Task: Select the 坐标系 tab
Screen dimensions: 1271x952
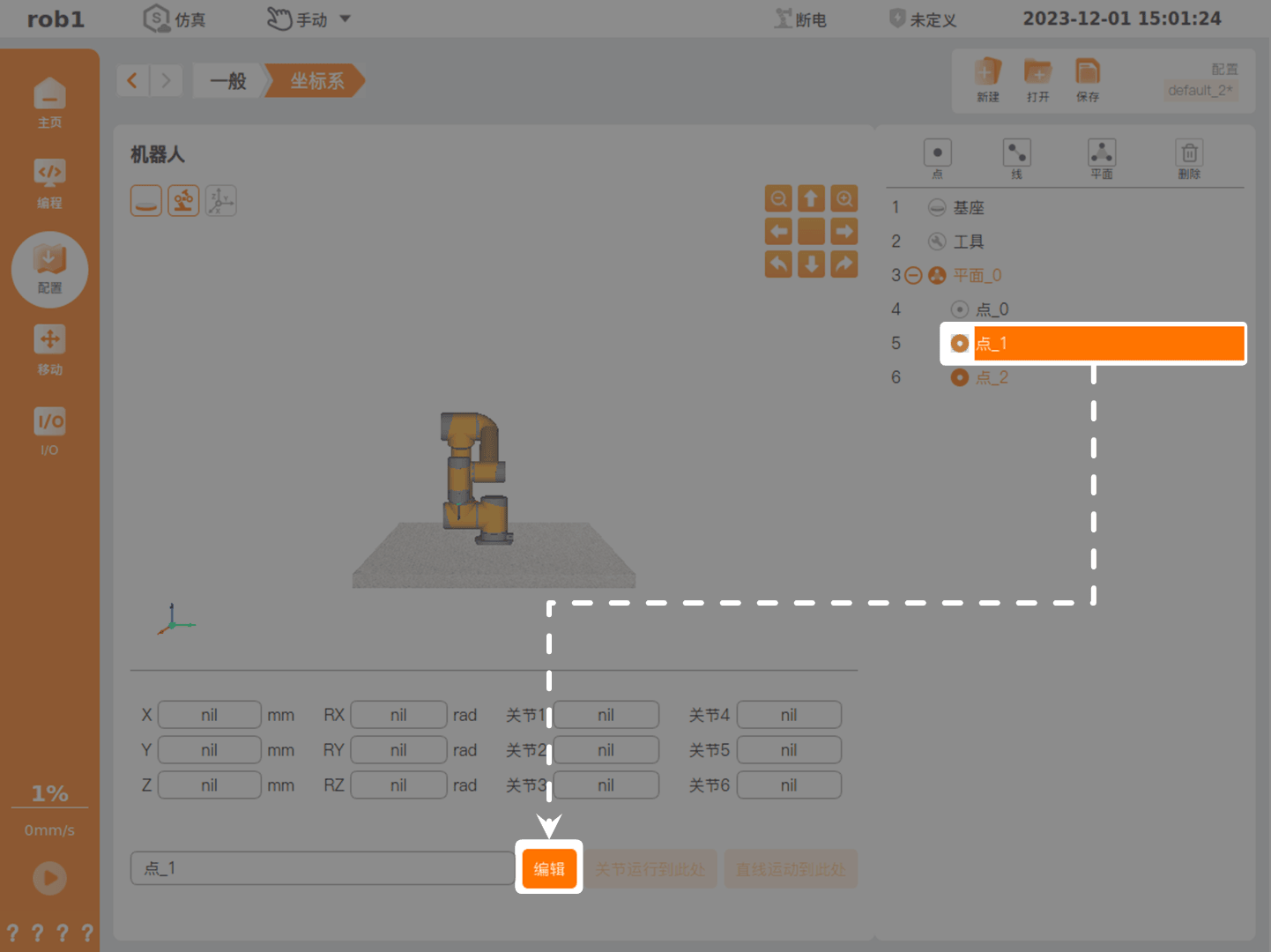Action: (316, 81)
